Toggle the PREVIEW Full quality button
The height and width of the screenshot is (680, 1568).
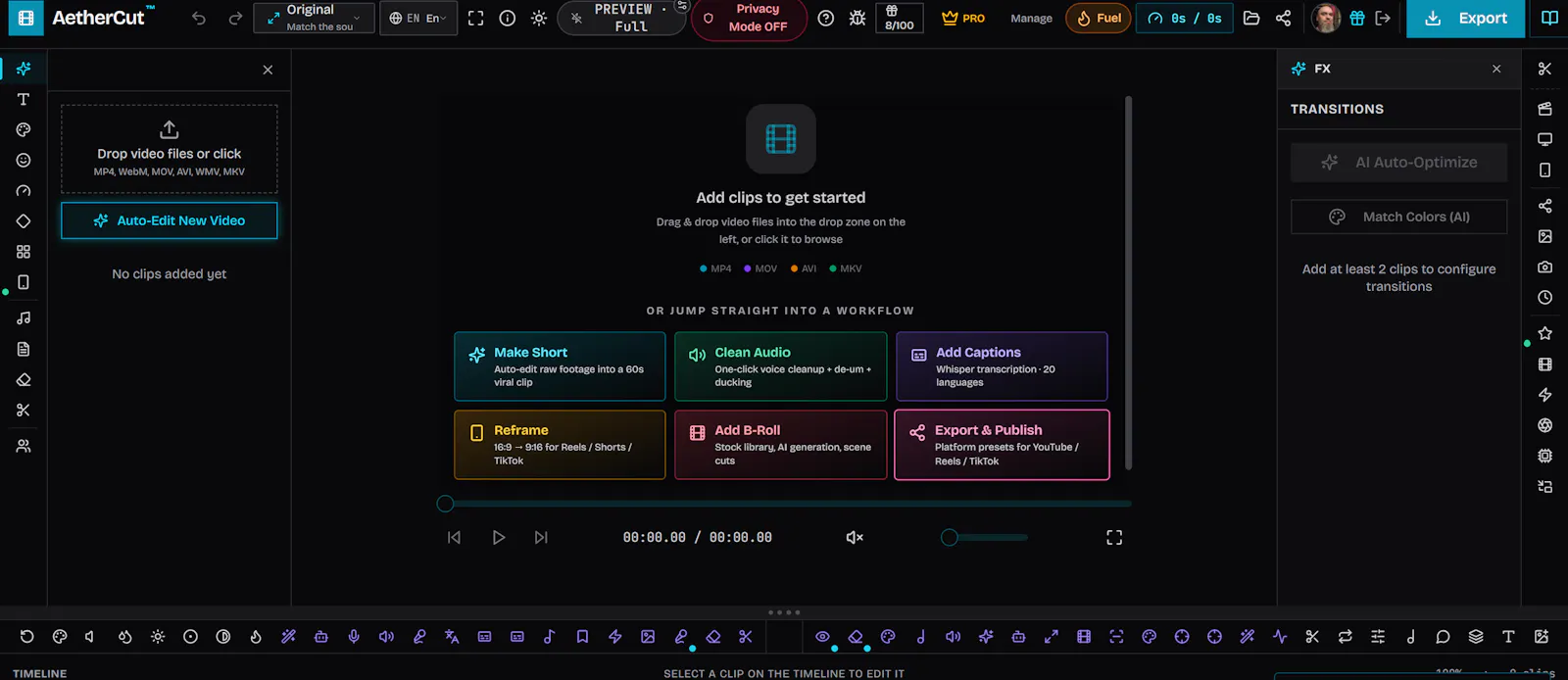[x=622, y=18]
